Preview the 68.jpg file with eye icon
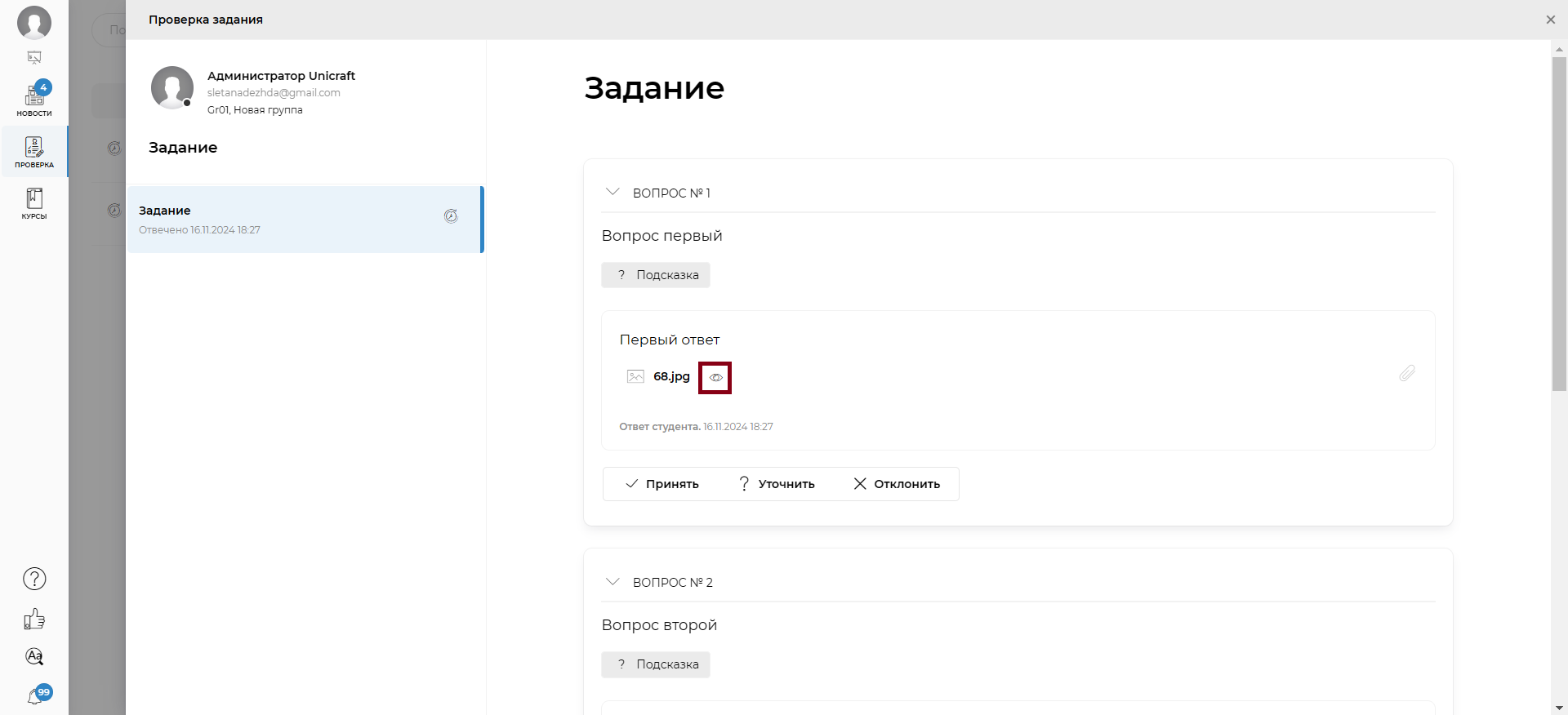Viewport: 1568px width, 715px height. [715, 377]
